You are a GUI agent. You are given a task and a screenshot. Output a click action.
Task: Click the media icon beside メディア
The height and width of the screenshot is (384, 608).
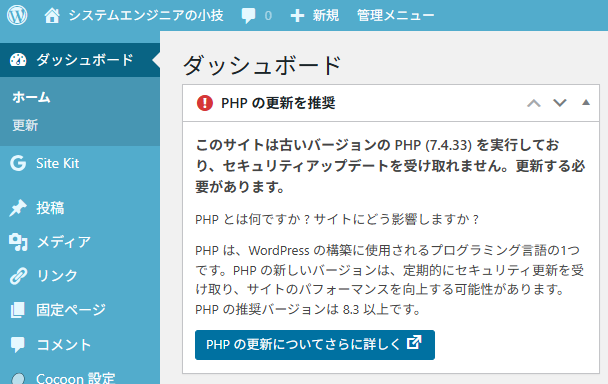tap(18, 242)
